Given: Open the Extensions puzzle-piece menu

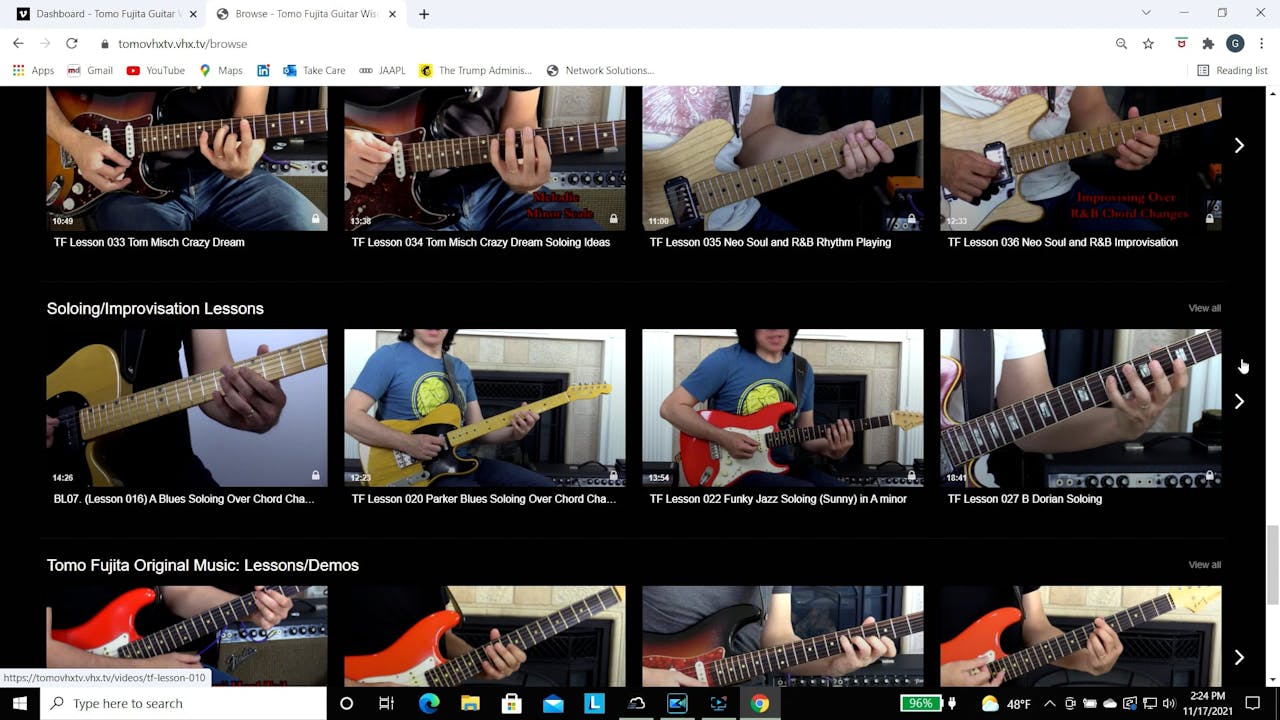Looking at the screenshot, I should pos(1207,44).
